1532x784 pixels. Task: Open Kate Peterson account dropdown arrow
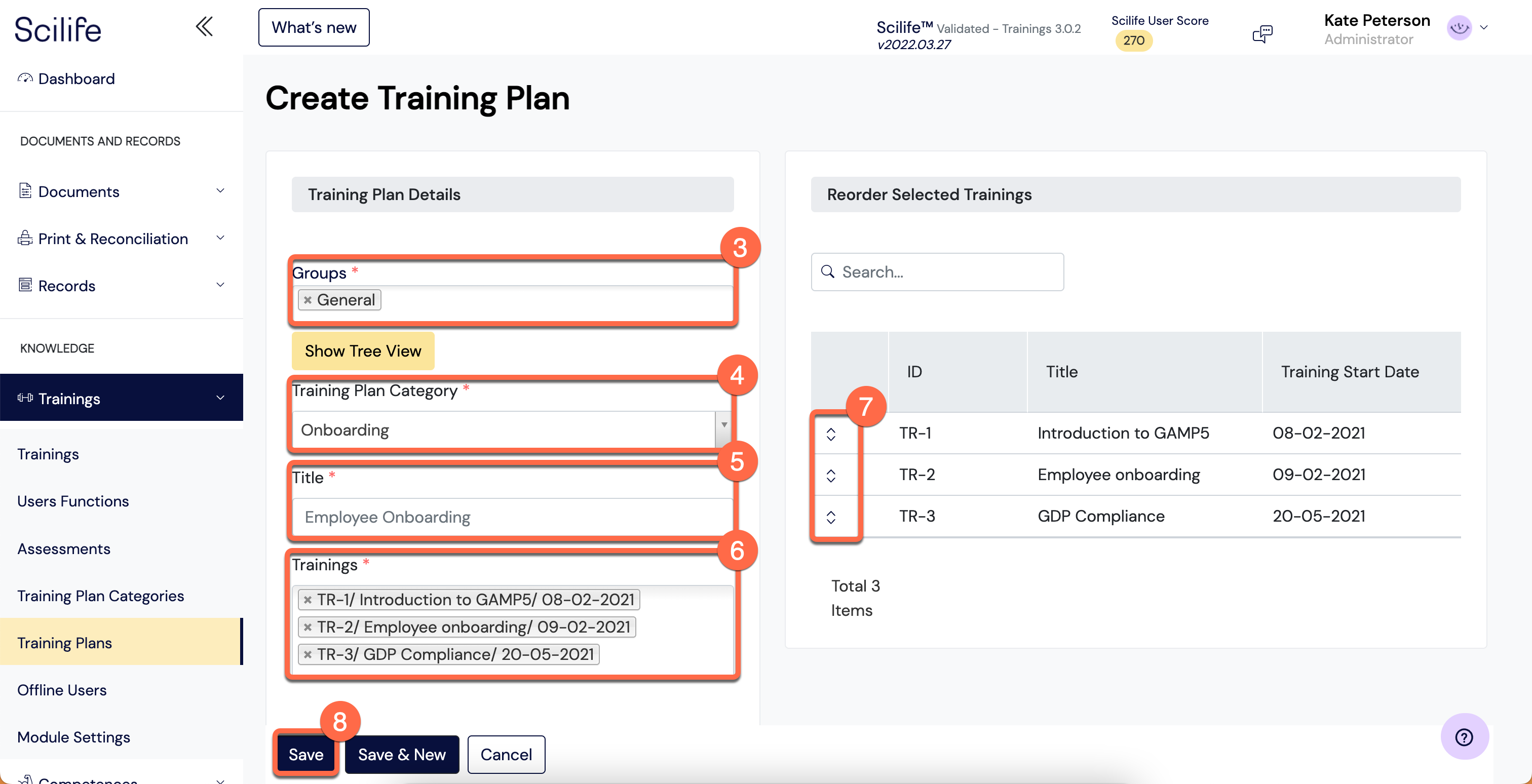pyautogui.click(x=1484, y=27)
